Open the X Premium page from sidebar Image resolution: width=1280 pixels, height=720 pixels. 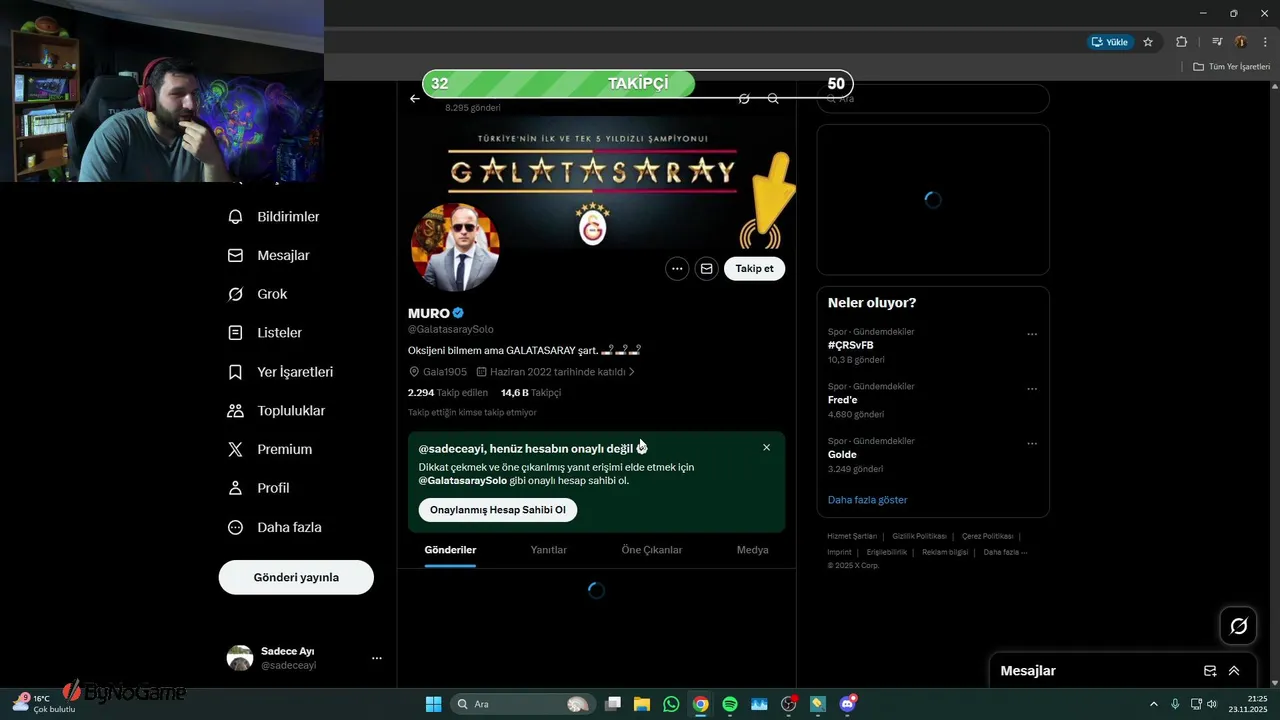270,450
